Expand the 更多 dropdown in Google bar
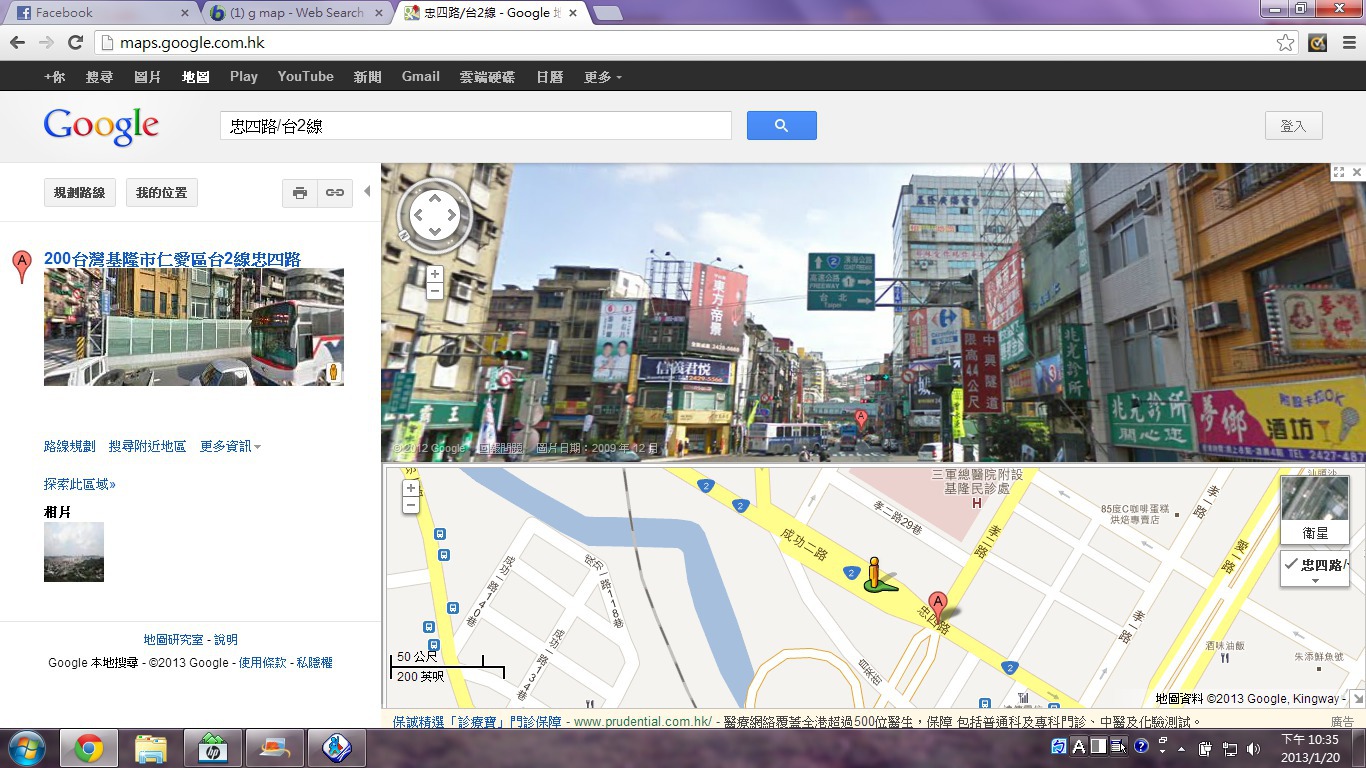The height and width of the screenshot is (768, 1366). (602, 76)
